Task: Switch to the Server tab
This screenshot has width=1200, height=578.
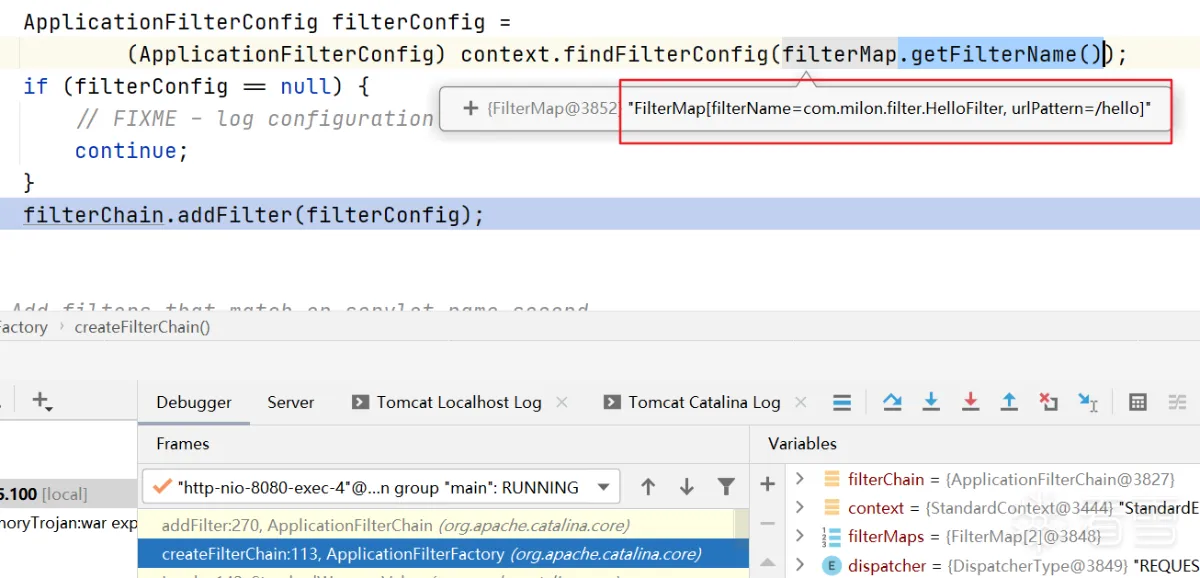Action: point(291,402)
